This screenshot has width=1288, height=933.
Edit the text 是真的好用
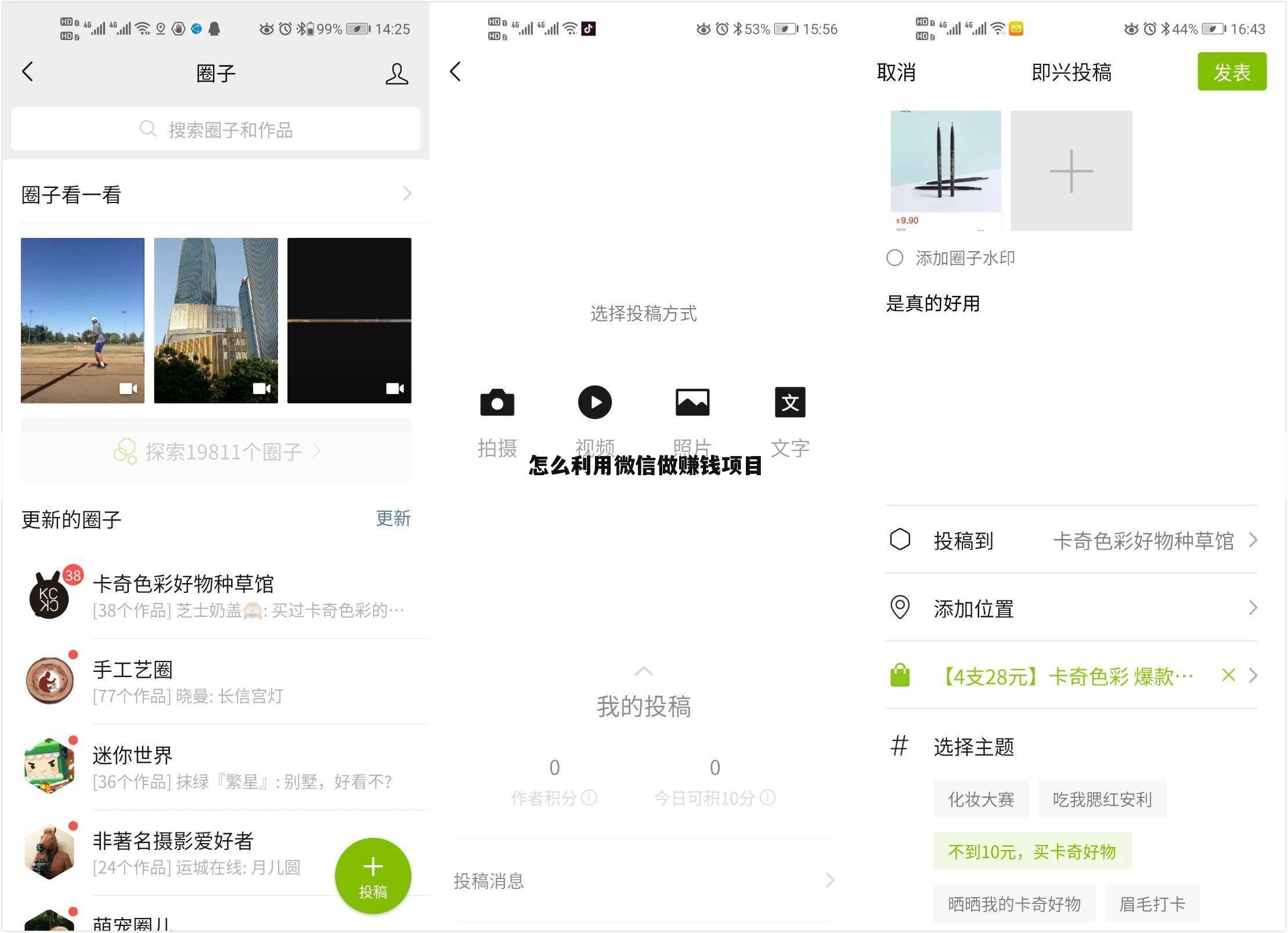click(933, 303)
